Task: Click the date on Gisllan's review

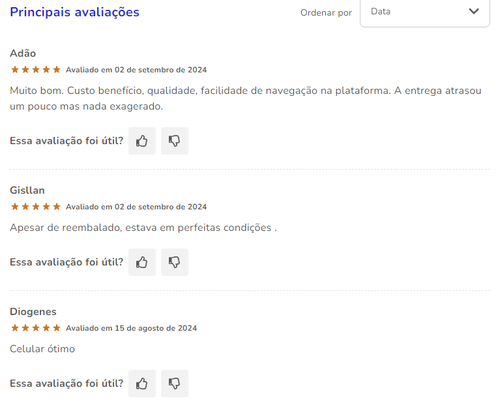Action: (136, 207)
